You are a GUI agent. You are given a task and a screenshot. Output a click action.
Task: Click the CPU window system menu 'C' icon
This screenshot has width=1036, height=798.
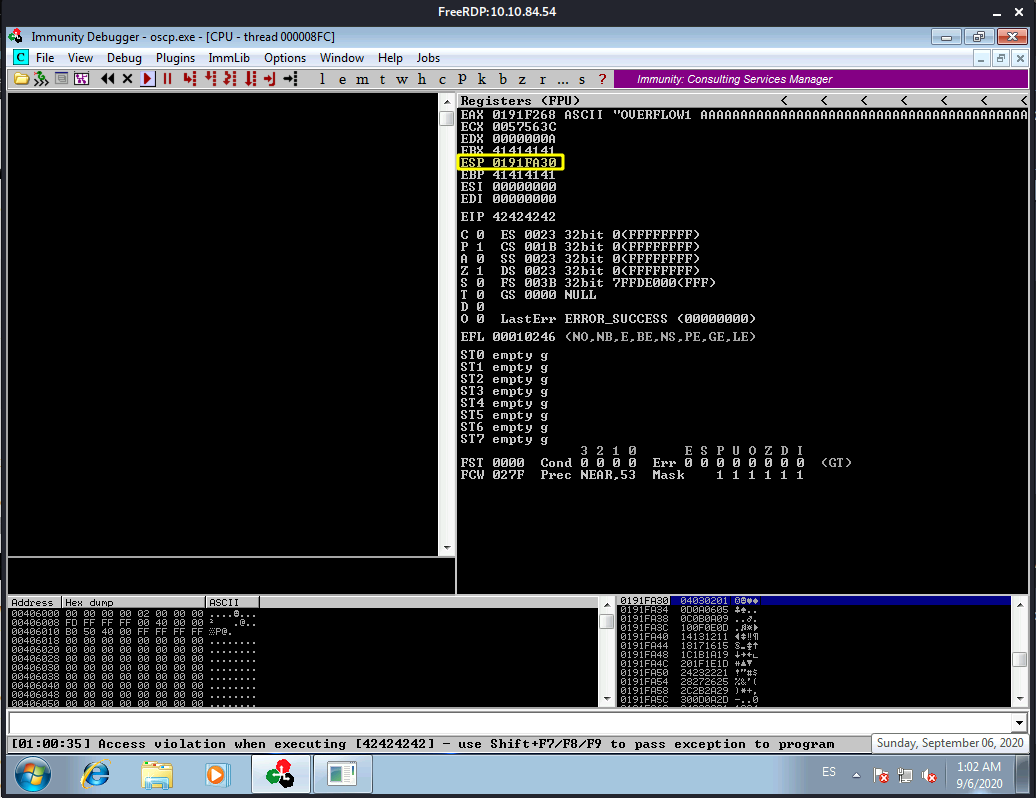tap(20, 57)
